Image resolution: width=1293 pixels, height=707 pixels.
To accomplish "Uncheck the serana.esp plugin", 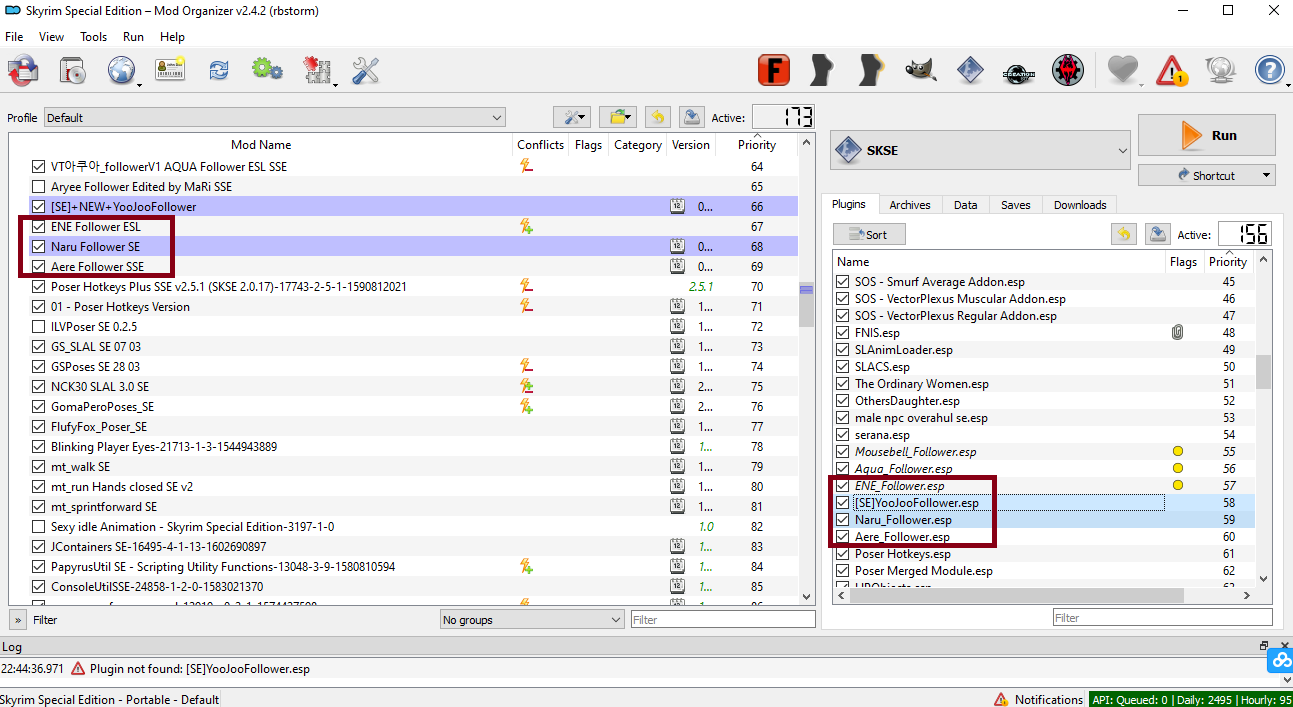I will pyautogui.click(x=843, y=435).
